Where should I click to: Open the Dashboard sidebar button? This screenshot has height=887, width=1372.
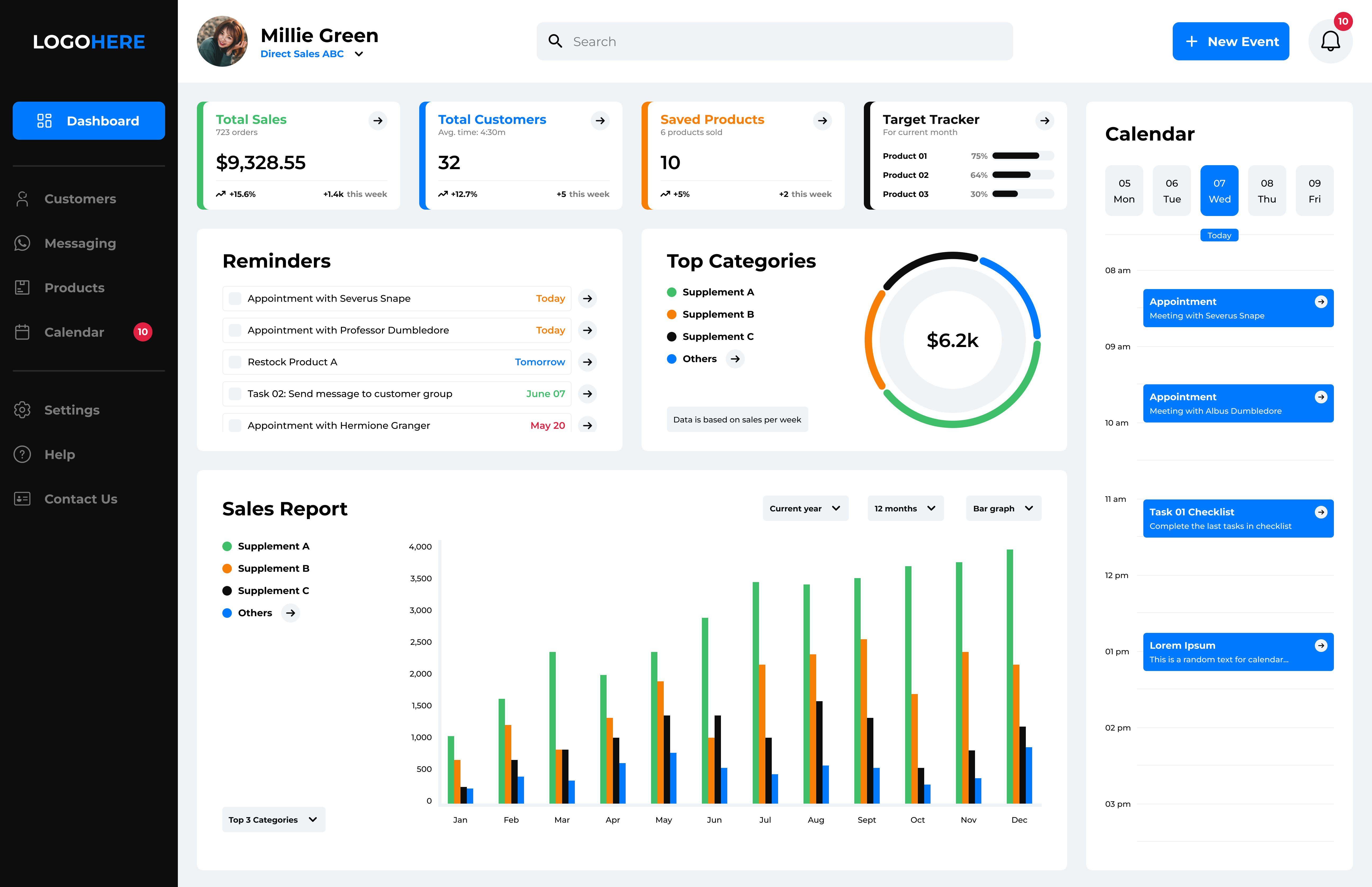click(x=89, y=120)
